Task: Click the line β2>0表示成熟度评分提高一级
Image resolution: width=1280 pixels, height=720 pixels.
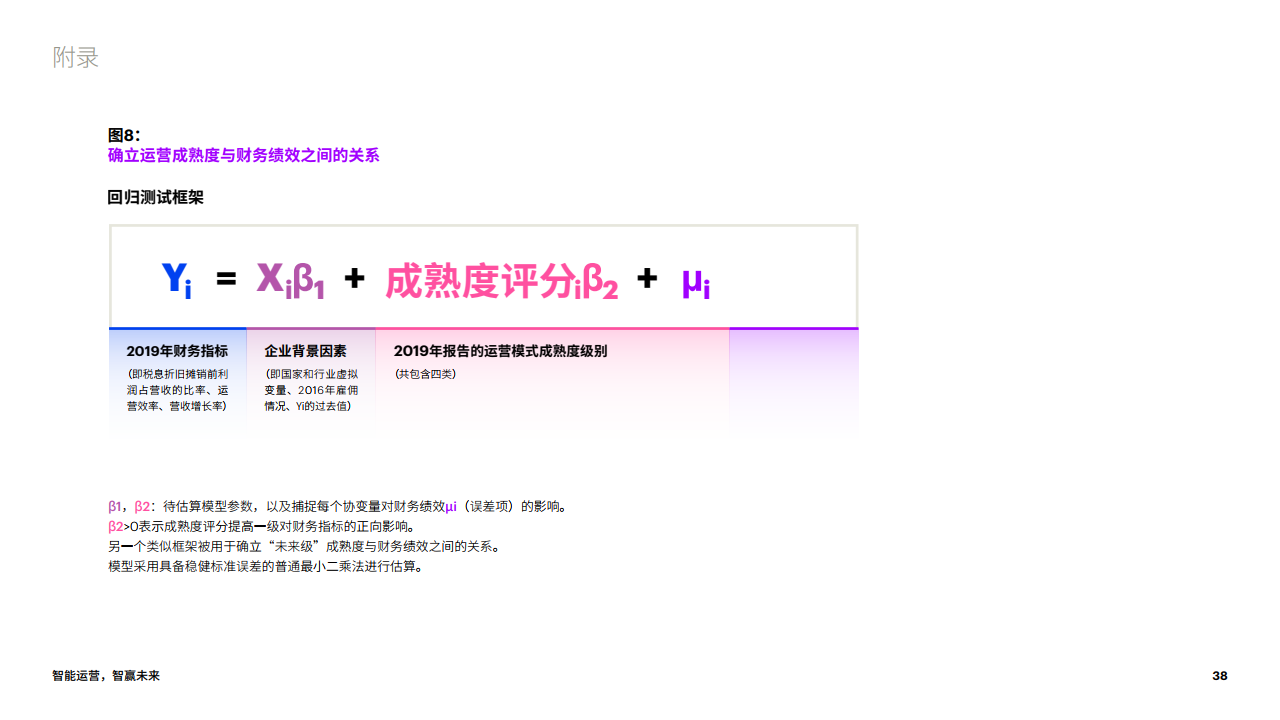Action: pos(261,526)
